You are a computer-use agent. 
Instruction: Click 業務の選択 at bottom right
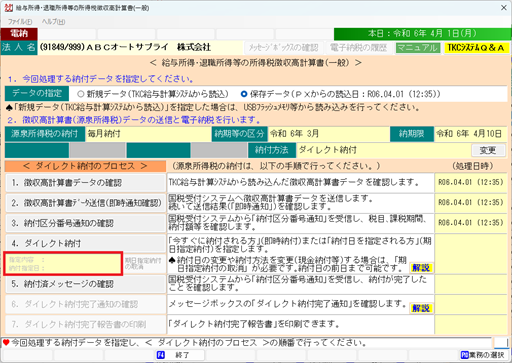pyautogui.click(x=483, y=355)
